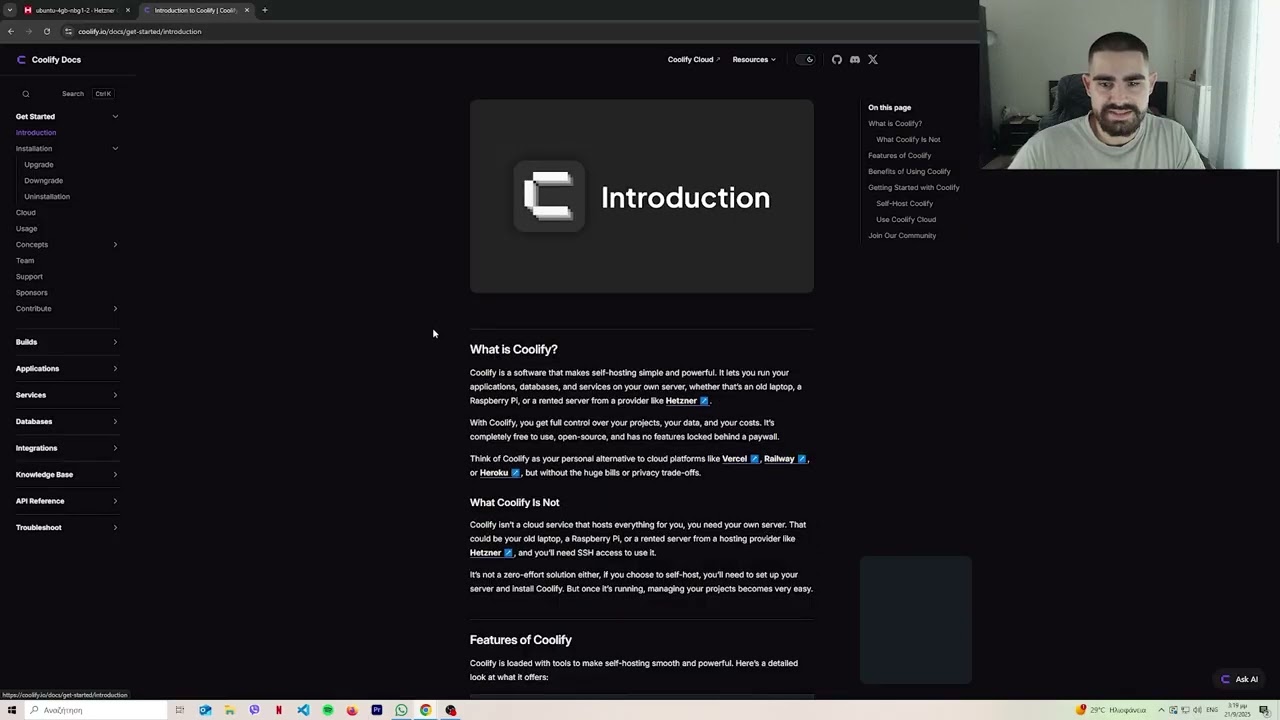Open the X (Twitter) icon link in header

[873, 60]
